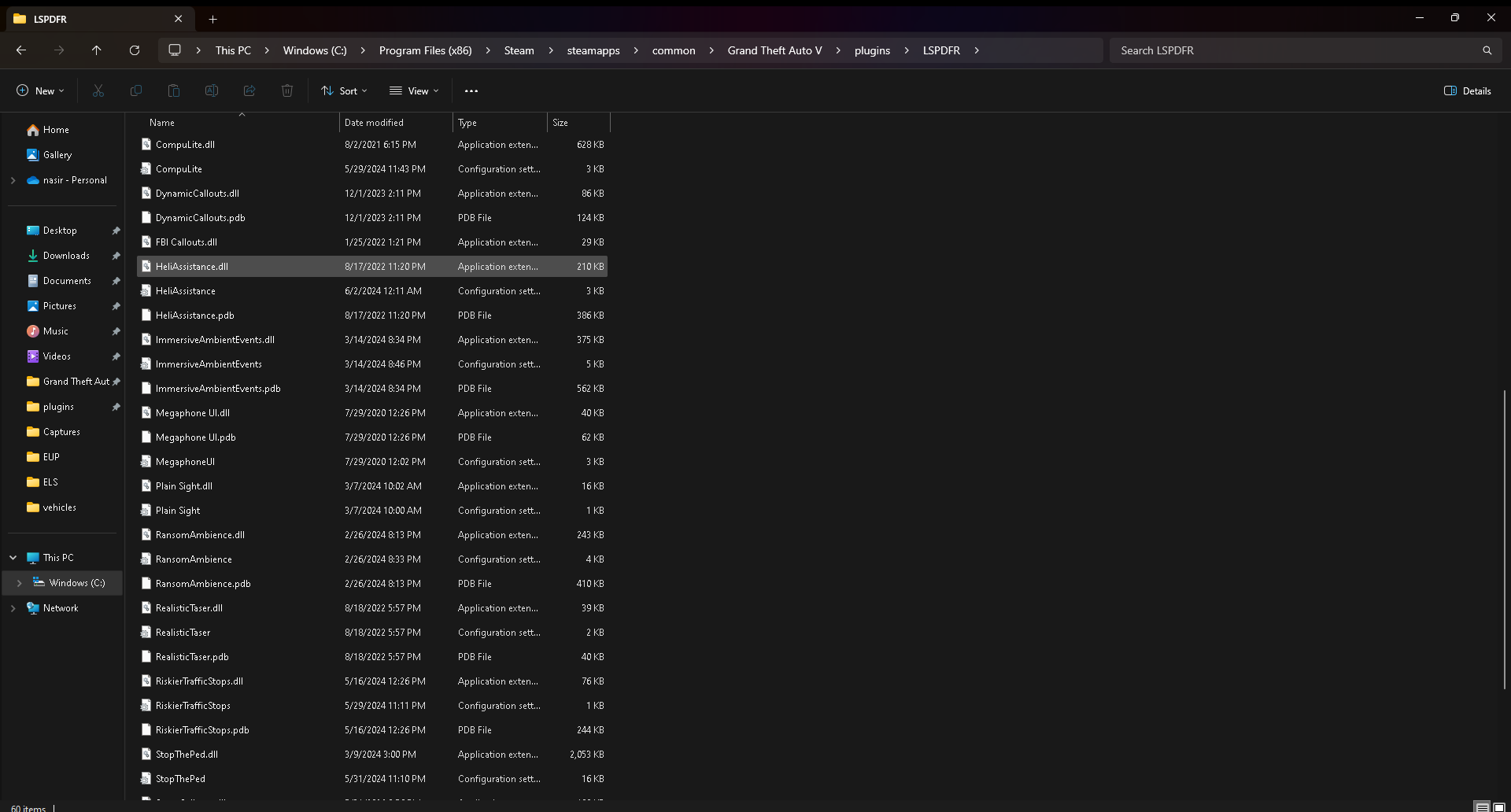This screenshot has width=1511, height=812.
Task: Open the See more ellipsis menu
Action: click(x=471, y=91)
